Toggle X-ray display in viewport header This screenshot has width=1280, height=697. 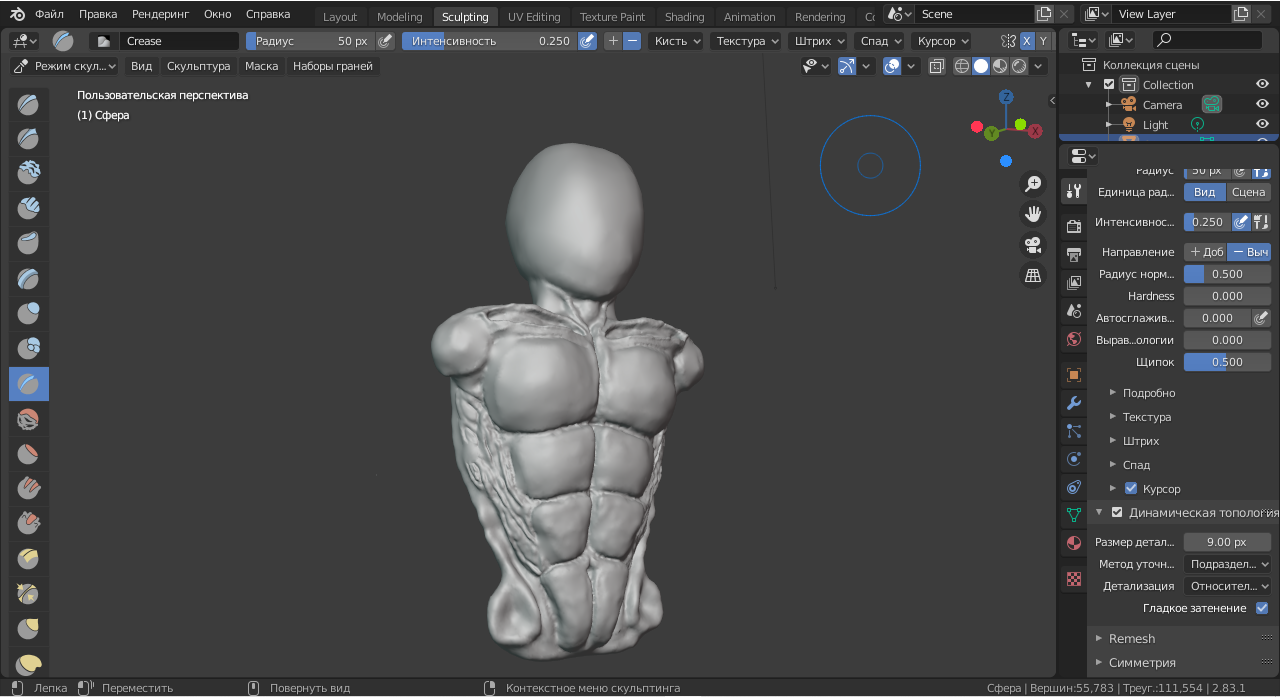[x=936, y=66]
